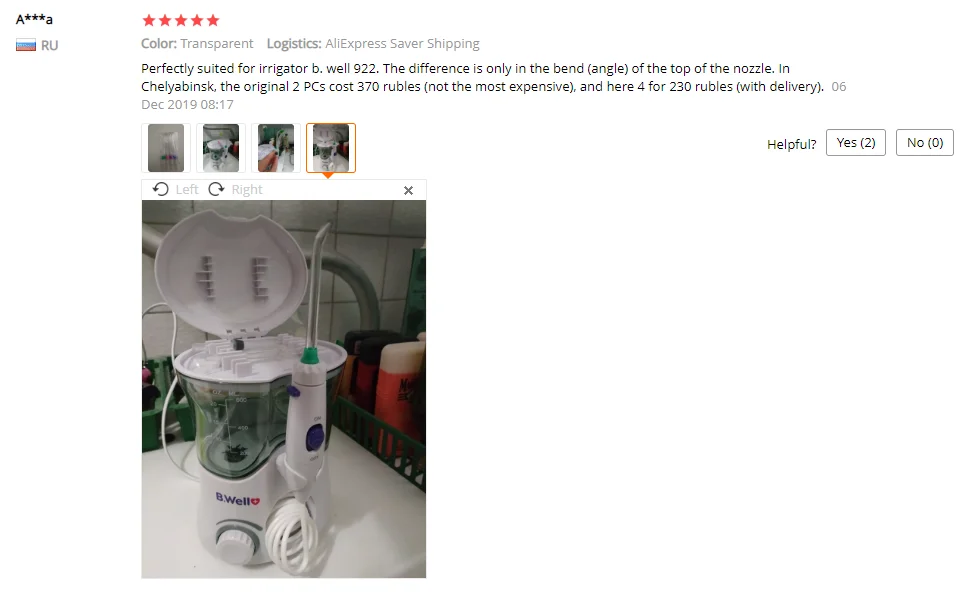Click reviewer name A***a

click(x=34, y=19)
